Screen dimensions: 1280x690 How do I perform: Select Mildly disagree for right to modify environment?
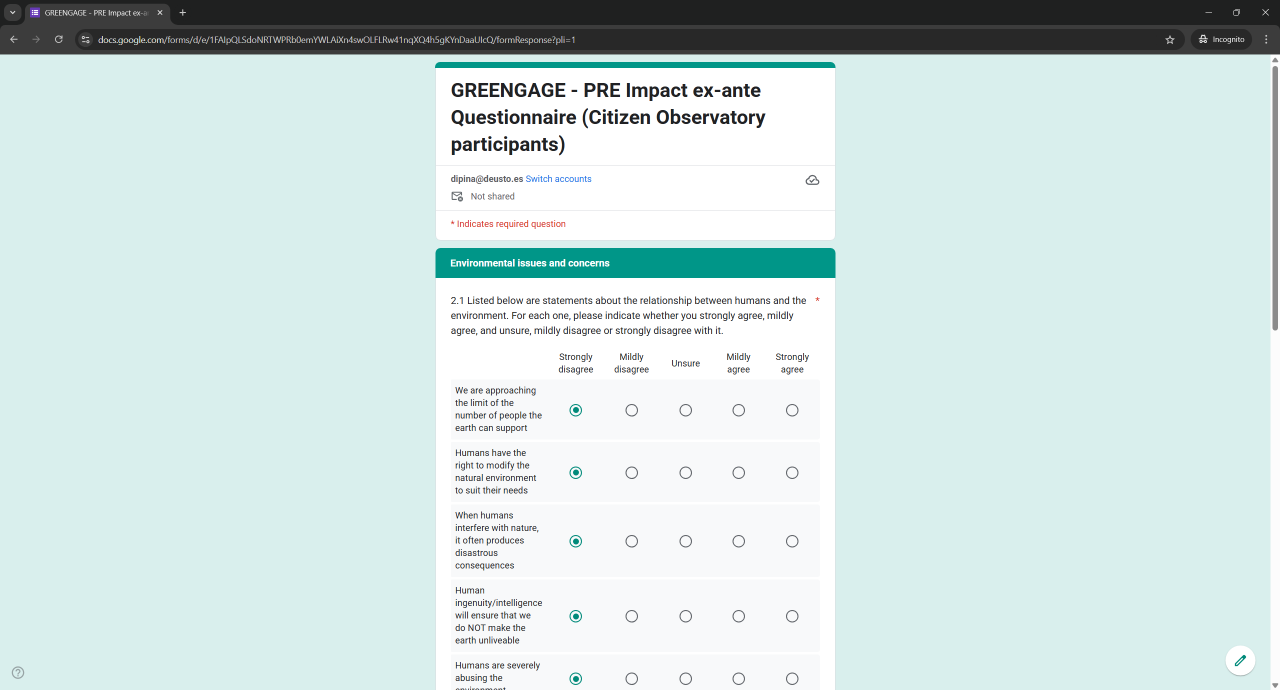632,472
